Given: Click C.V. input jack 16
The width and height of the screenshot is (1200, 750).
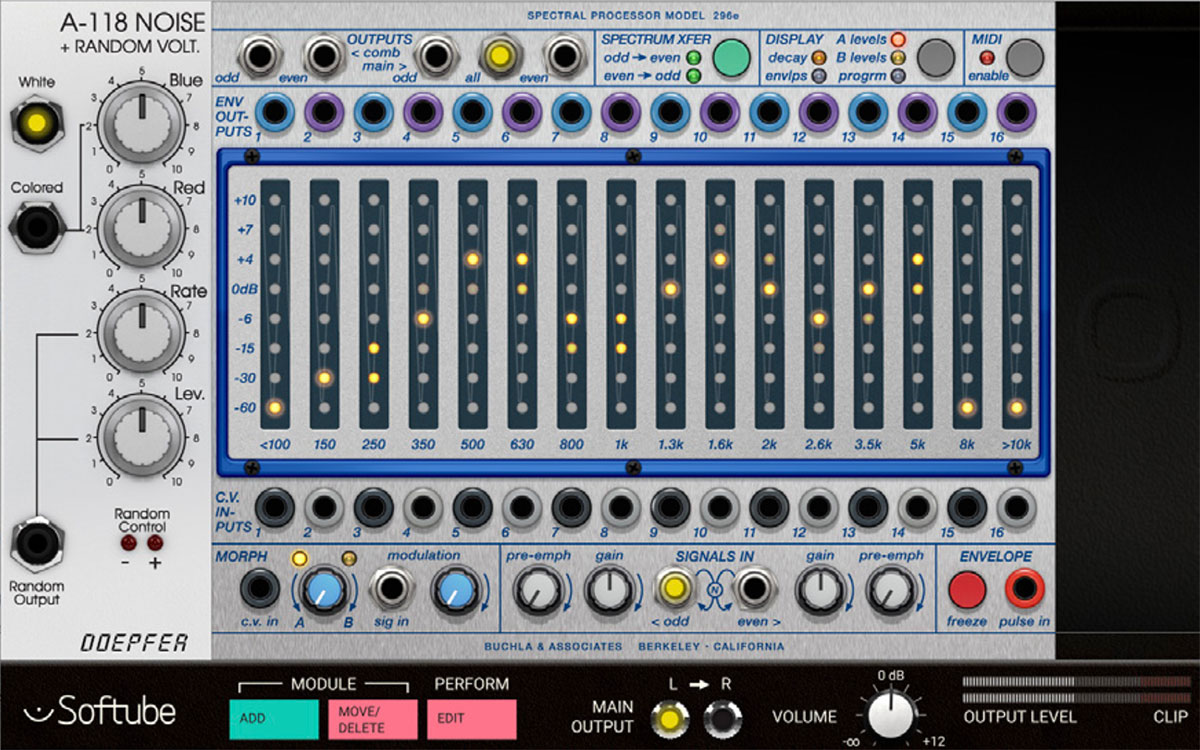Looking at the screenshot, I should point(1015,507).
